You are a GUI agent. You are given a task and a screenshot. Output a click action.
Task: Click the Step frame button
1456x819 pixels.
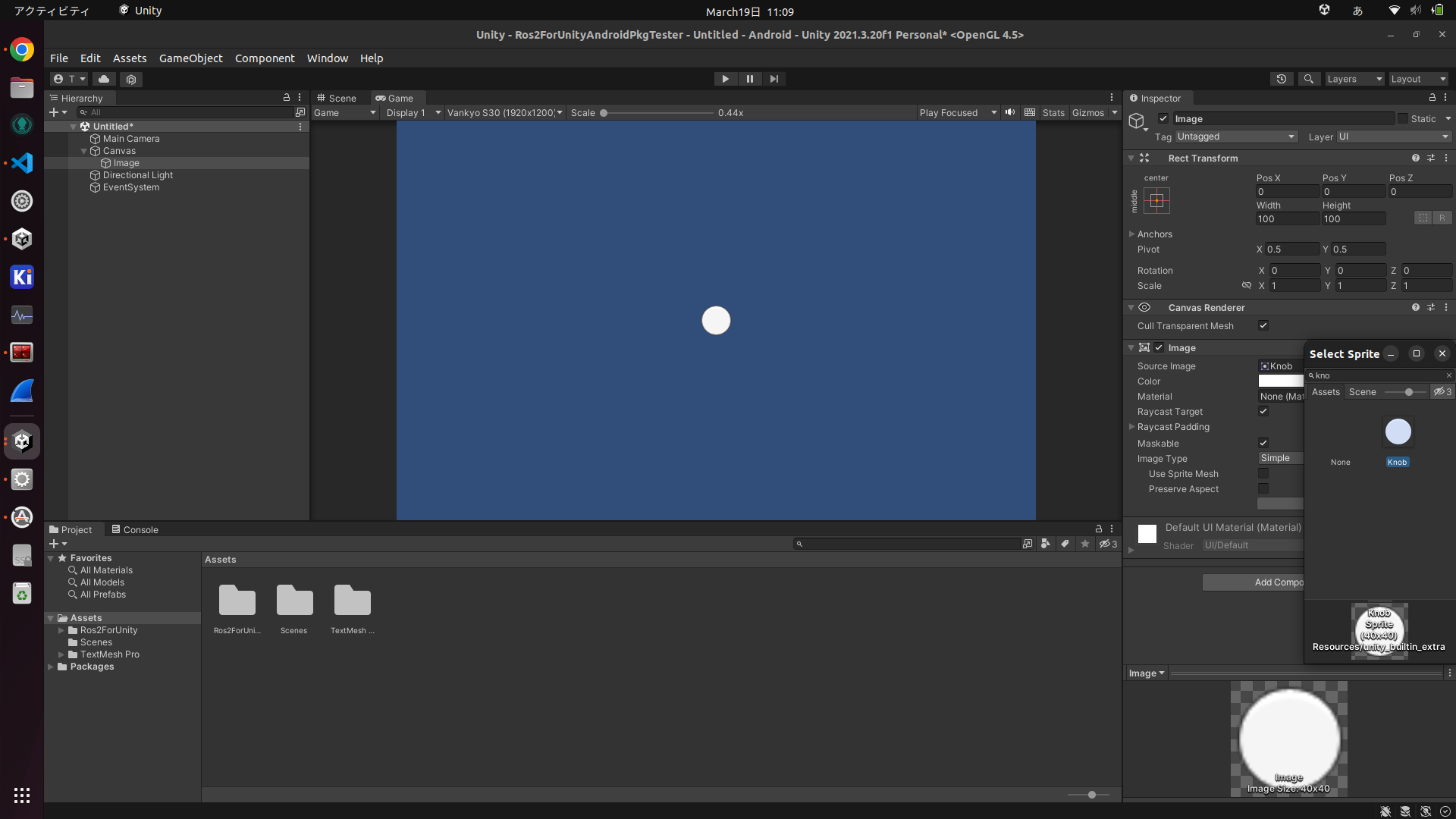[x=773, y=79]
